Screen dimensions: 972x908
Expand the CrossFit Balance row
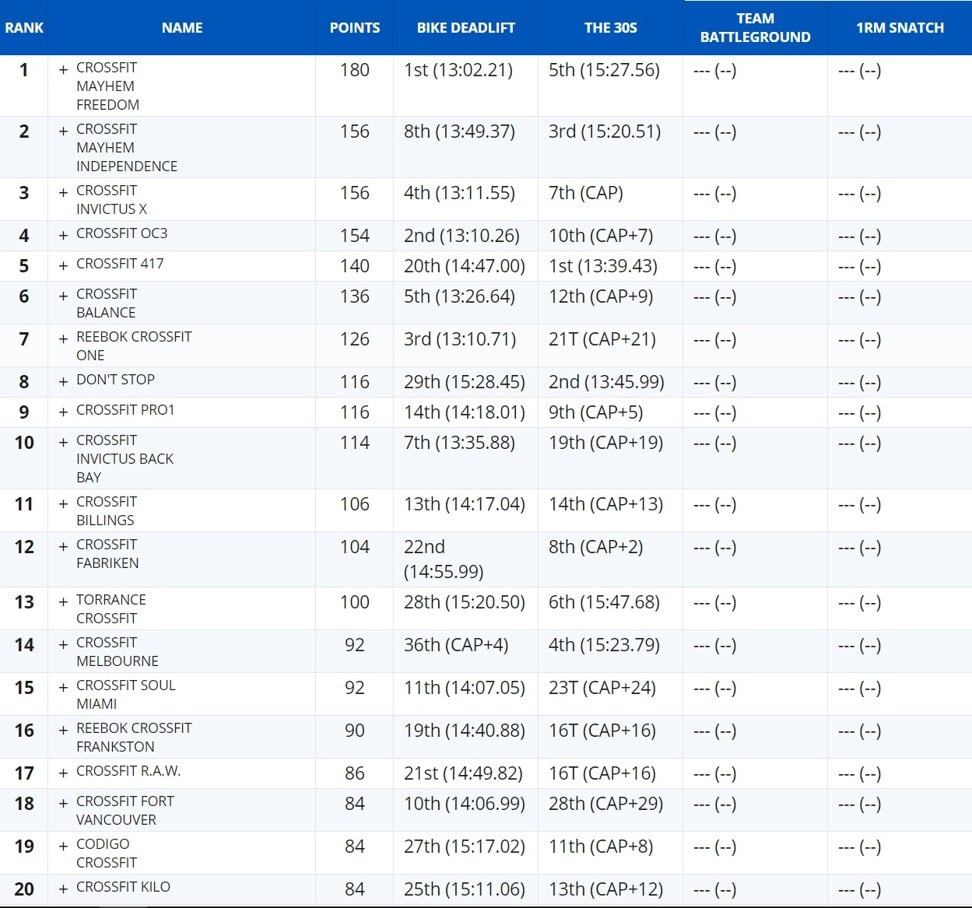point(63,296)
